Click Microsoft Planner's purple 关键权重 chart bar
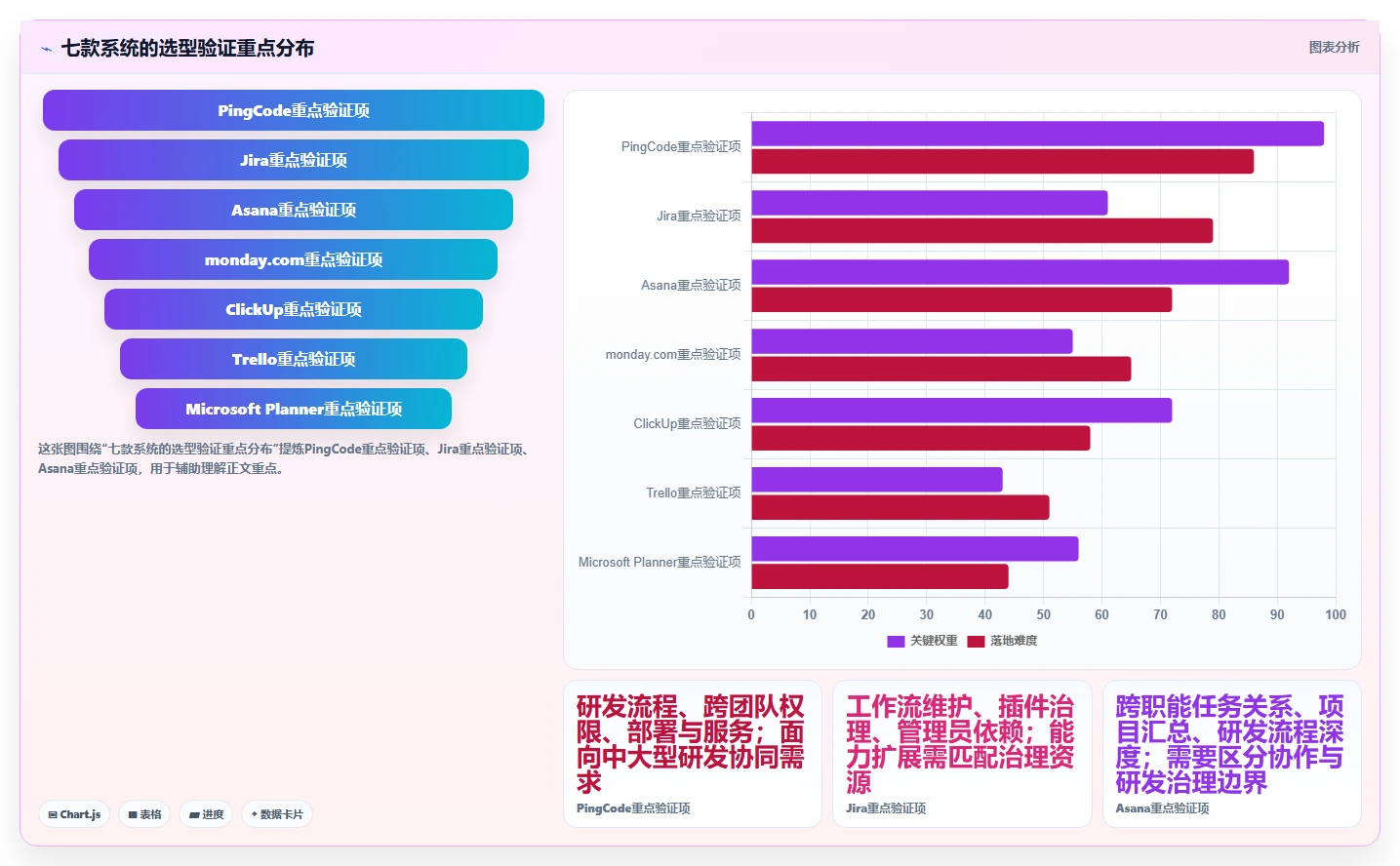Screen dimensions: 1400x866 coord(914,549)
